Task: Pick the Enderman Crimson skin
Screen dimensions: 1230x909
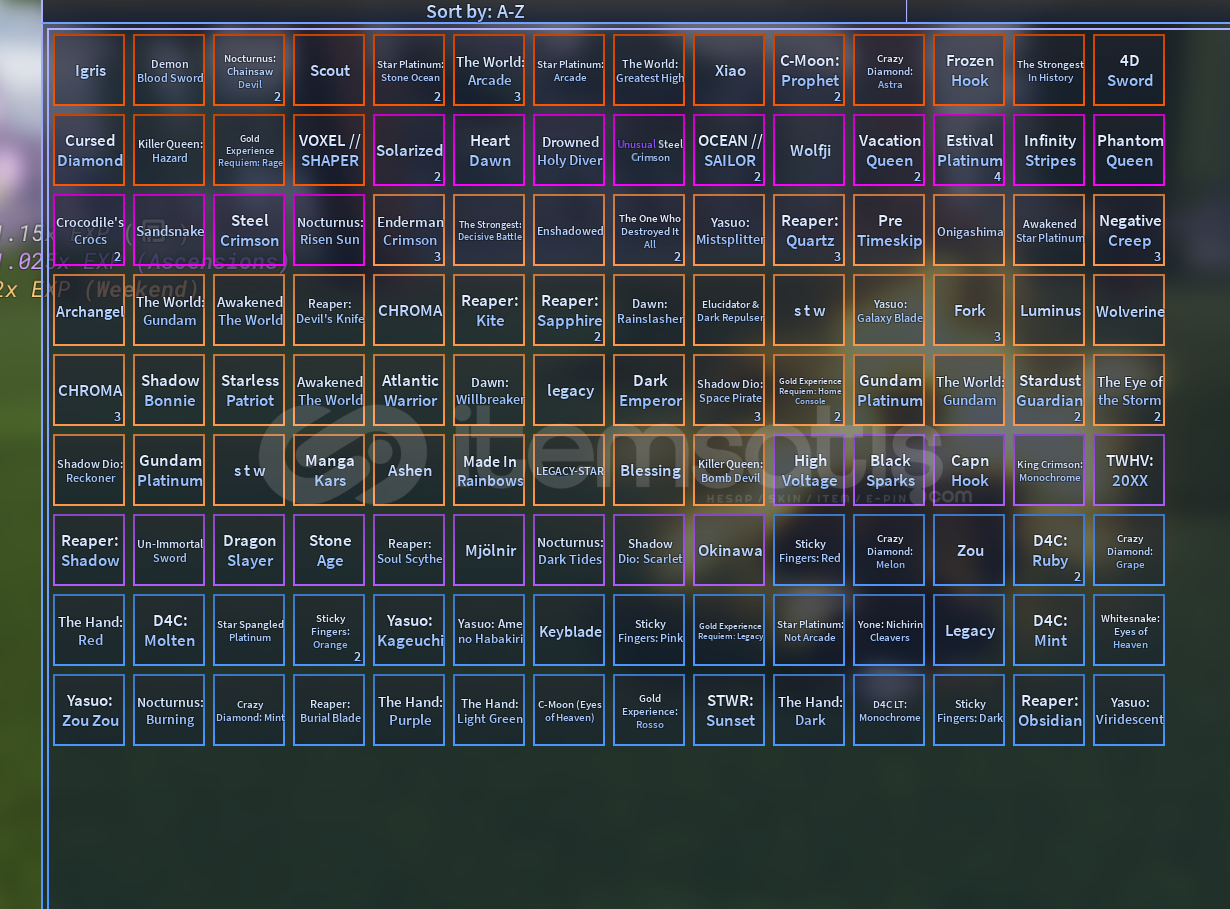Action: click(x=410, y=231)
